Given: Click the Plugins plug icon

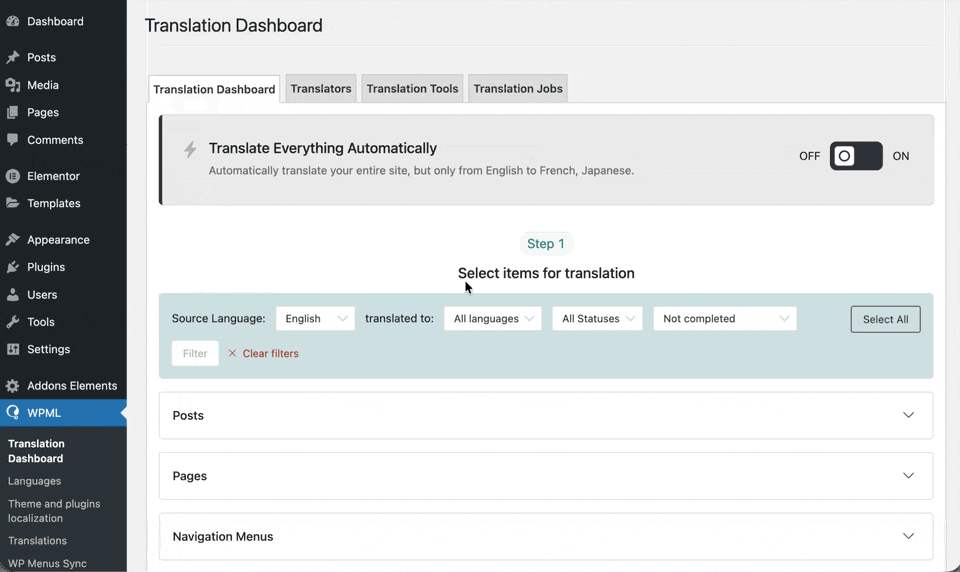Looking at the screenshot, I should pyautogui.click(x=12, y=267).
